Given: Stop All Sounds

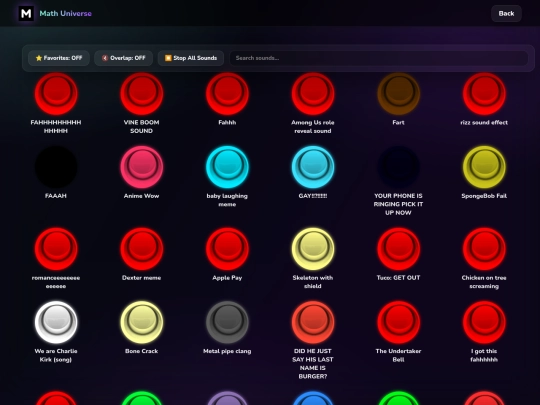Looking at the screenshot, I should [191, 58].
